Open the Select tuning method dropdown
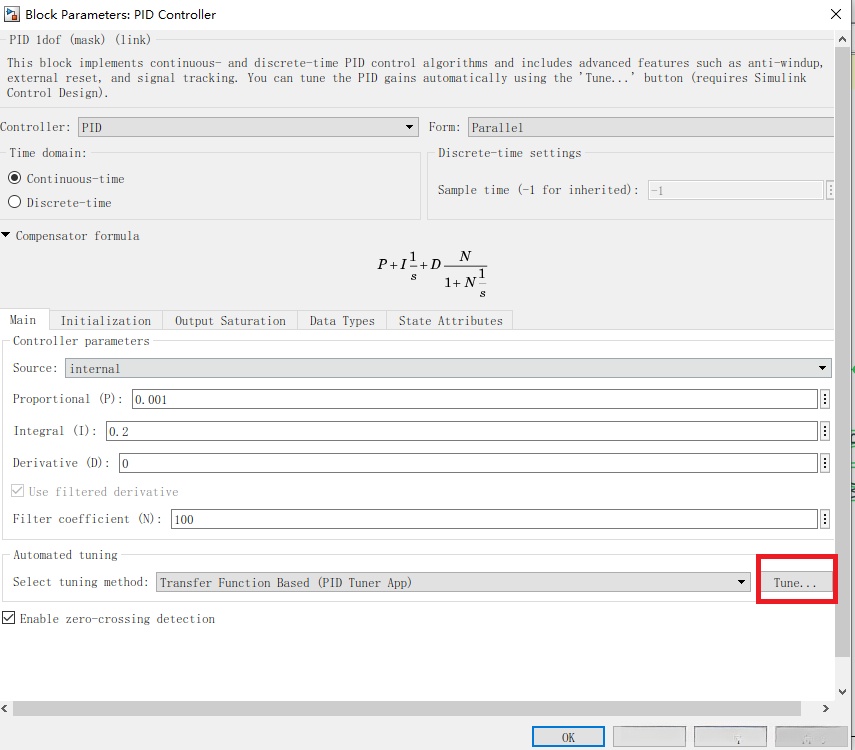 click(x=453, y=582)
